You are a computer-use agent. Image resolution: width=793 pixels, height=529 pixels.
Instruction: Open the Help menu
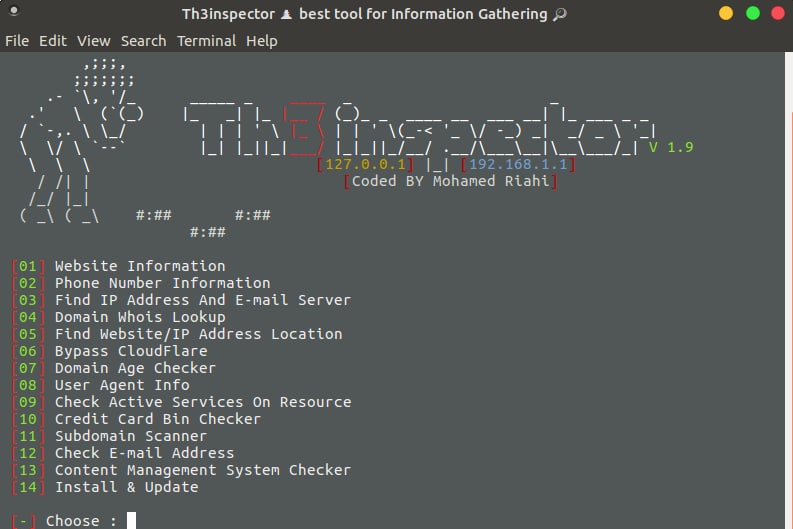coord(261,41)
